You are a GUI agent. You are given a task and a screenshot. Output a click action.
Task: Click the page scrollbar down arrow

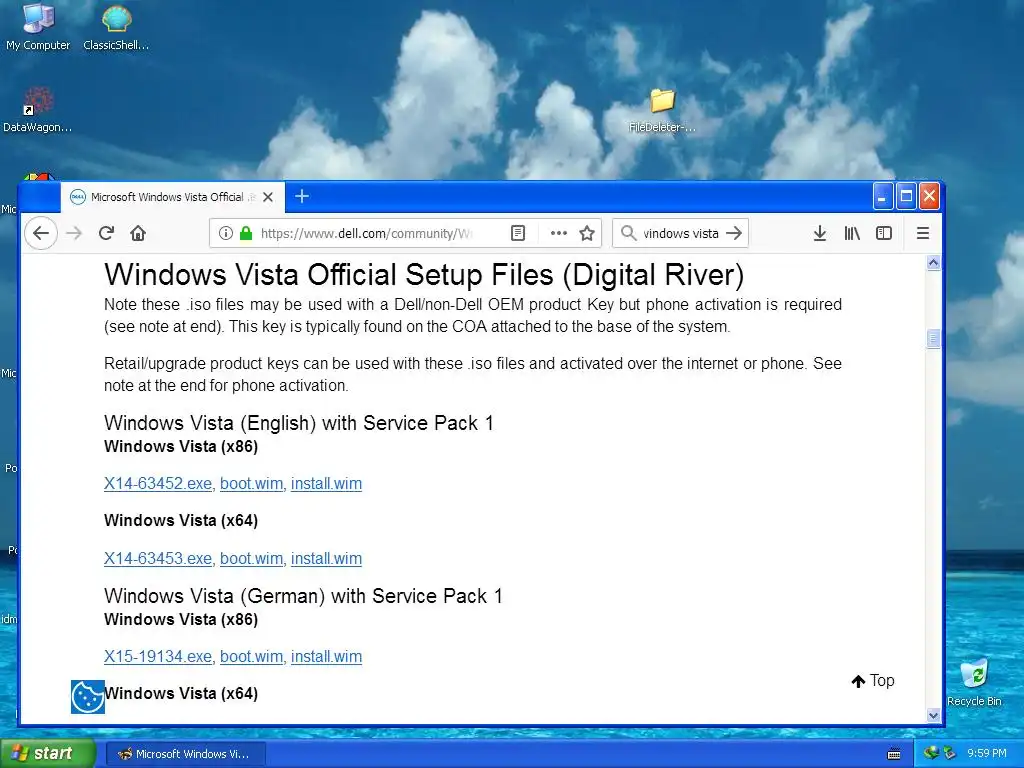(x=933, y=715)
